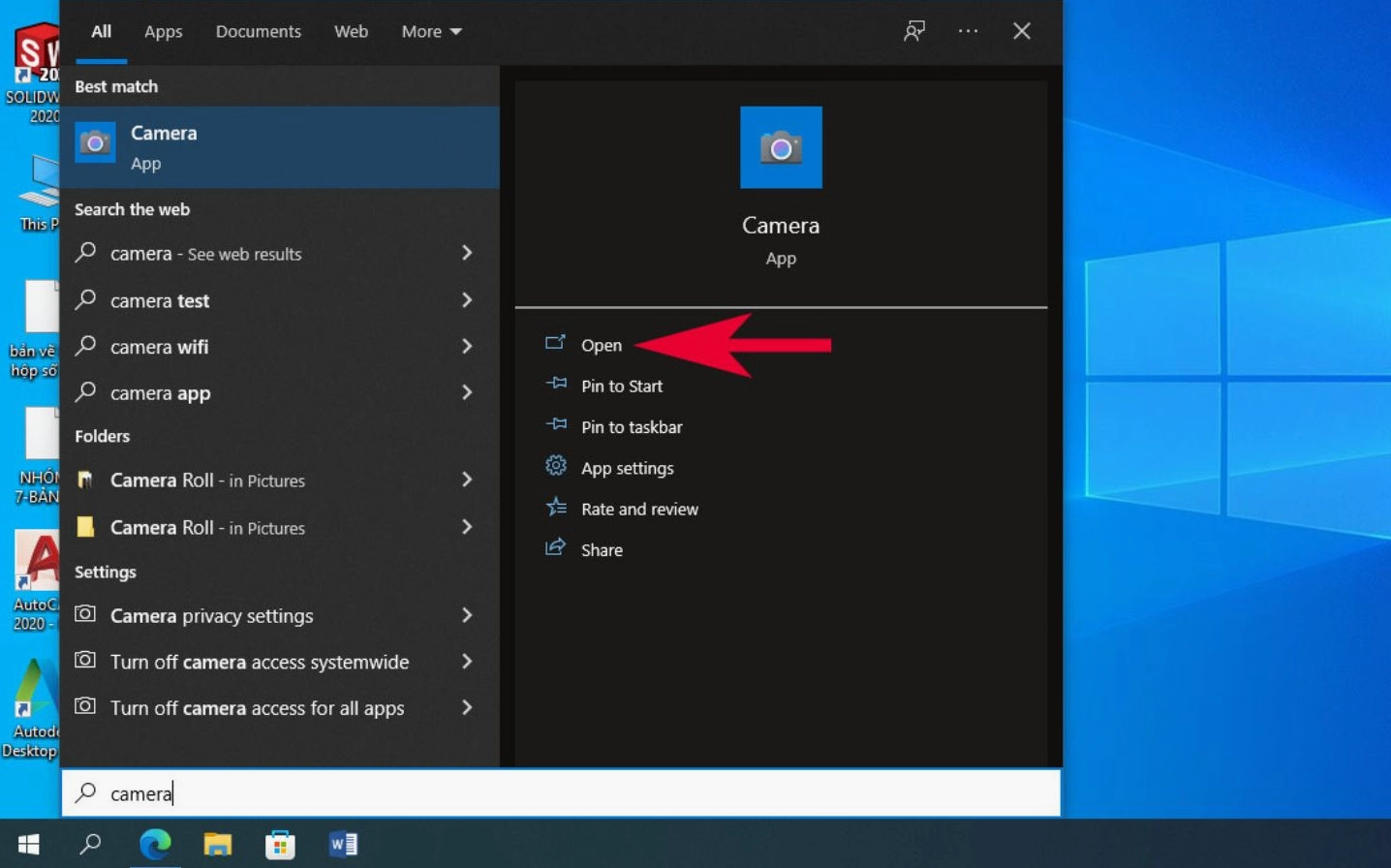This screenshot has width=1391, height=868.
Task: Expand arrow next to Camera privacy settings
Action: (467, 615)
